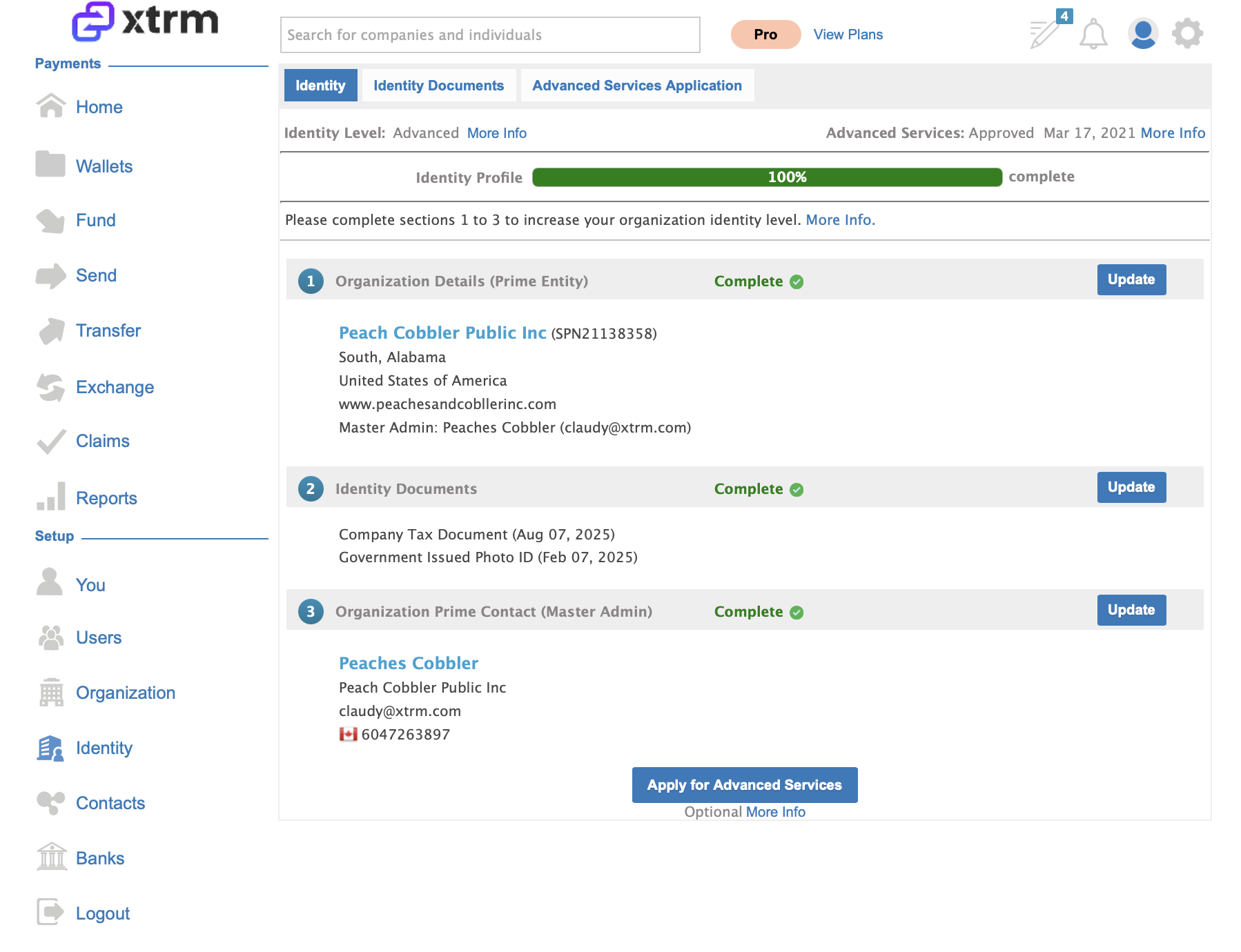Go to Home in the sidebar
This screenshot has width=1241, height=952.
click(x=99, y=107)
